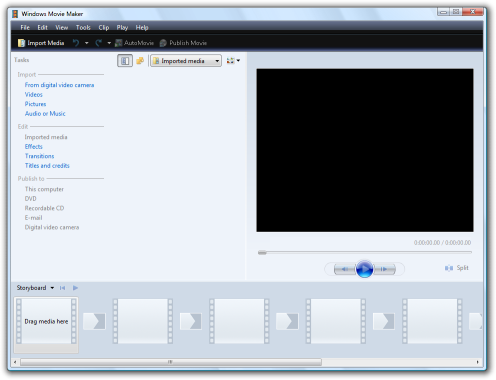Viewport: 496px width, 380px height.
Task: Click the Redo arrow icon
Action: 98,43
